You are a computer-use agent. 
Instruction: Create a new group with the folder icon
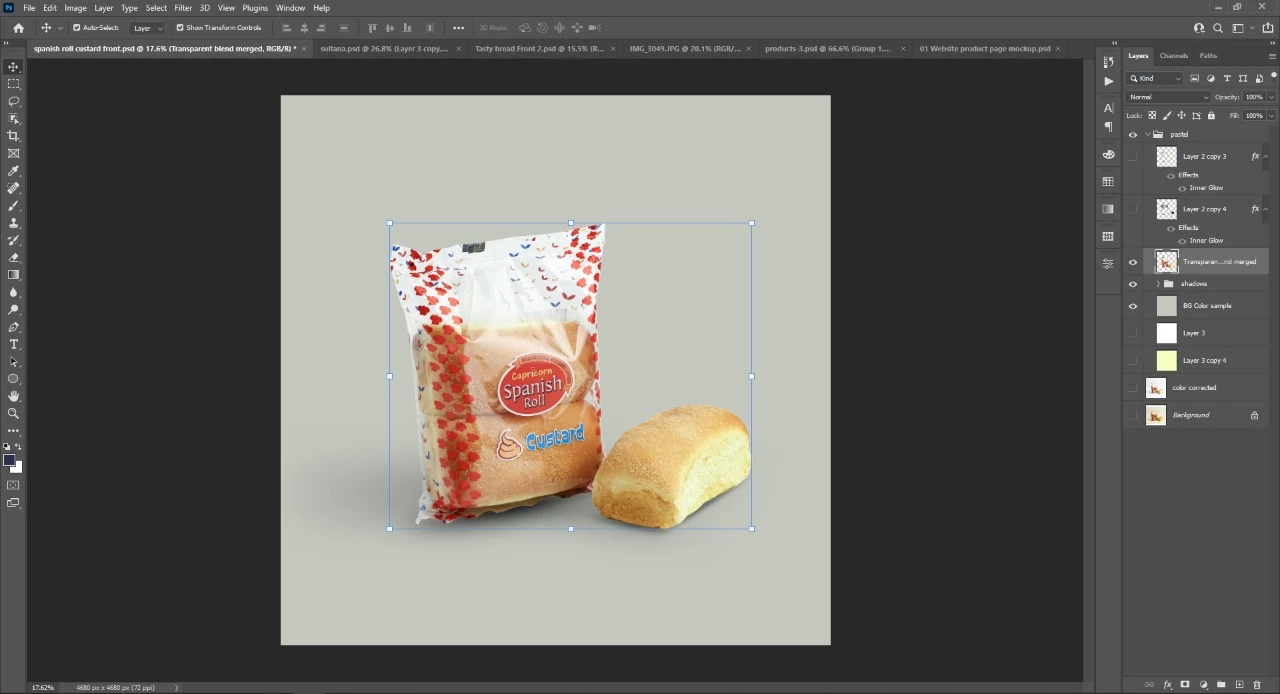[1221, 685]
